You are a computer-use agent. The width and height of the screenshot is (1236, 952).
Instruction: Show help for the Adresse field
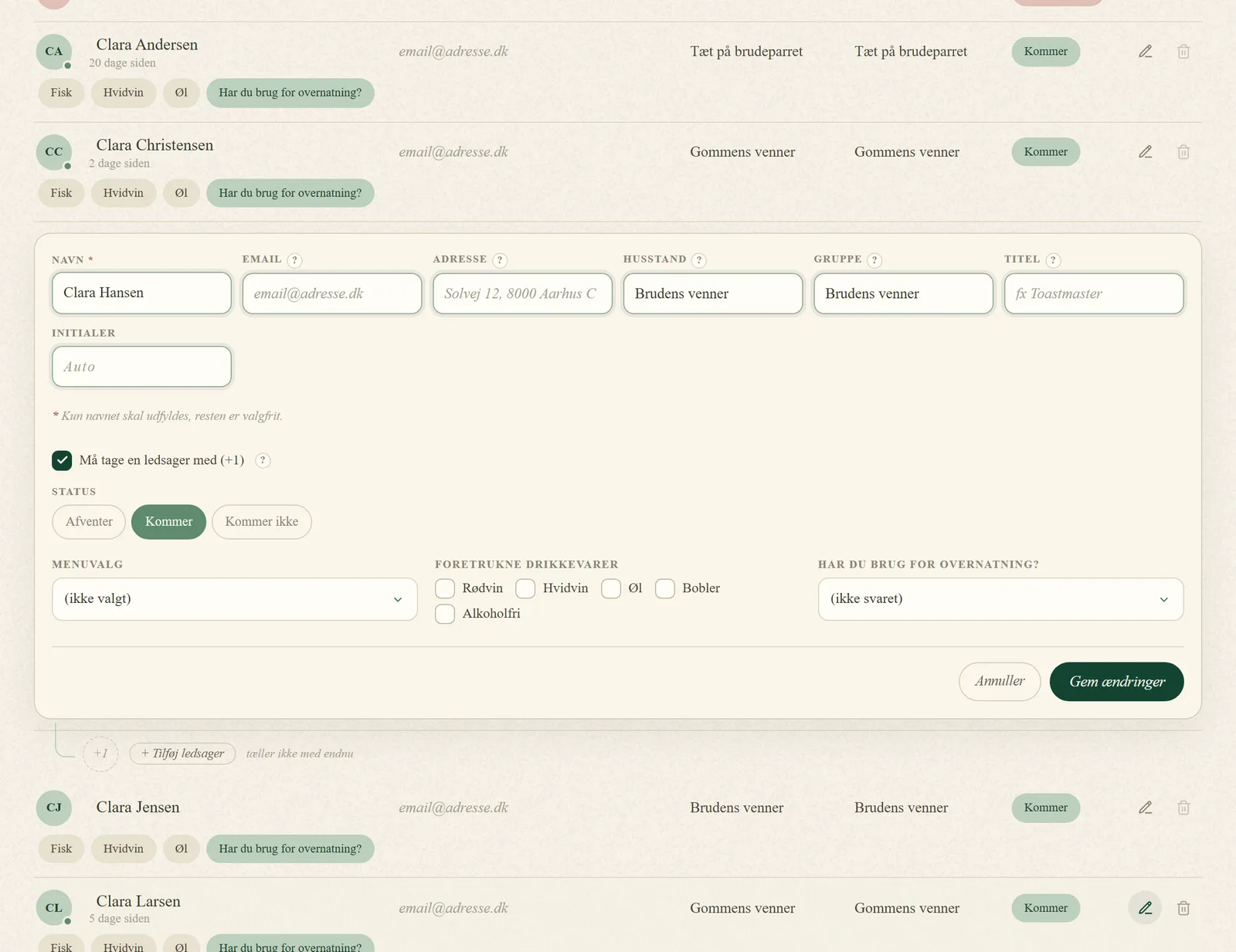click(x=500, y=260)
